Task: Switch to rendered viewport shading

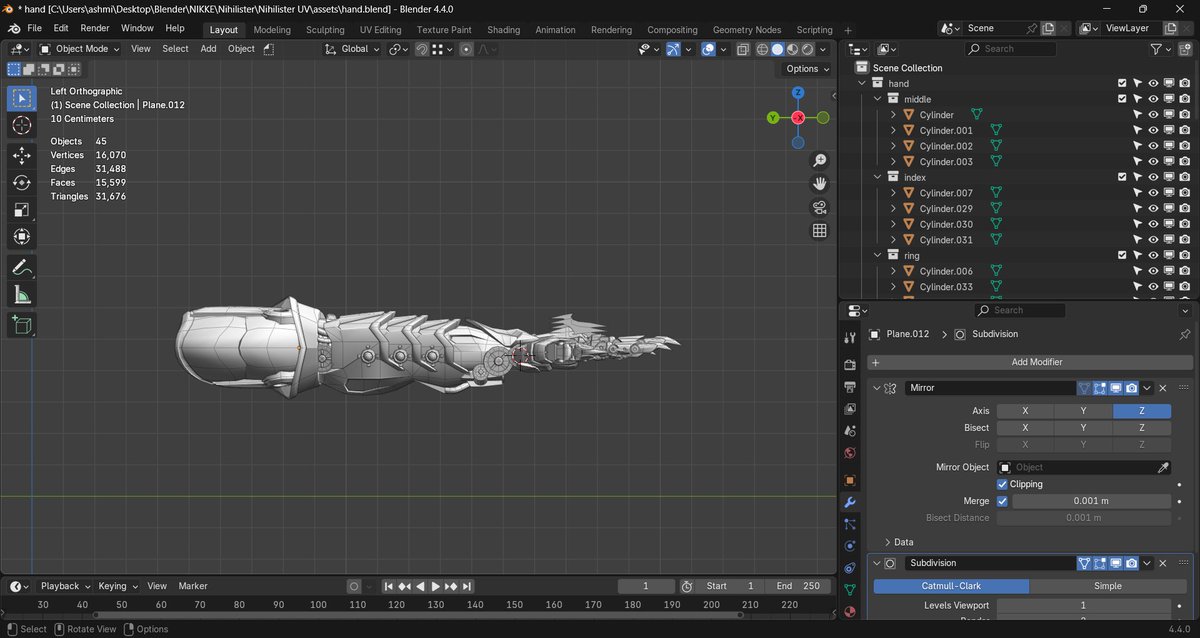Action: tap(807, 49)
